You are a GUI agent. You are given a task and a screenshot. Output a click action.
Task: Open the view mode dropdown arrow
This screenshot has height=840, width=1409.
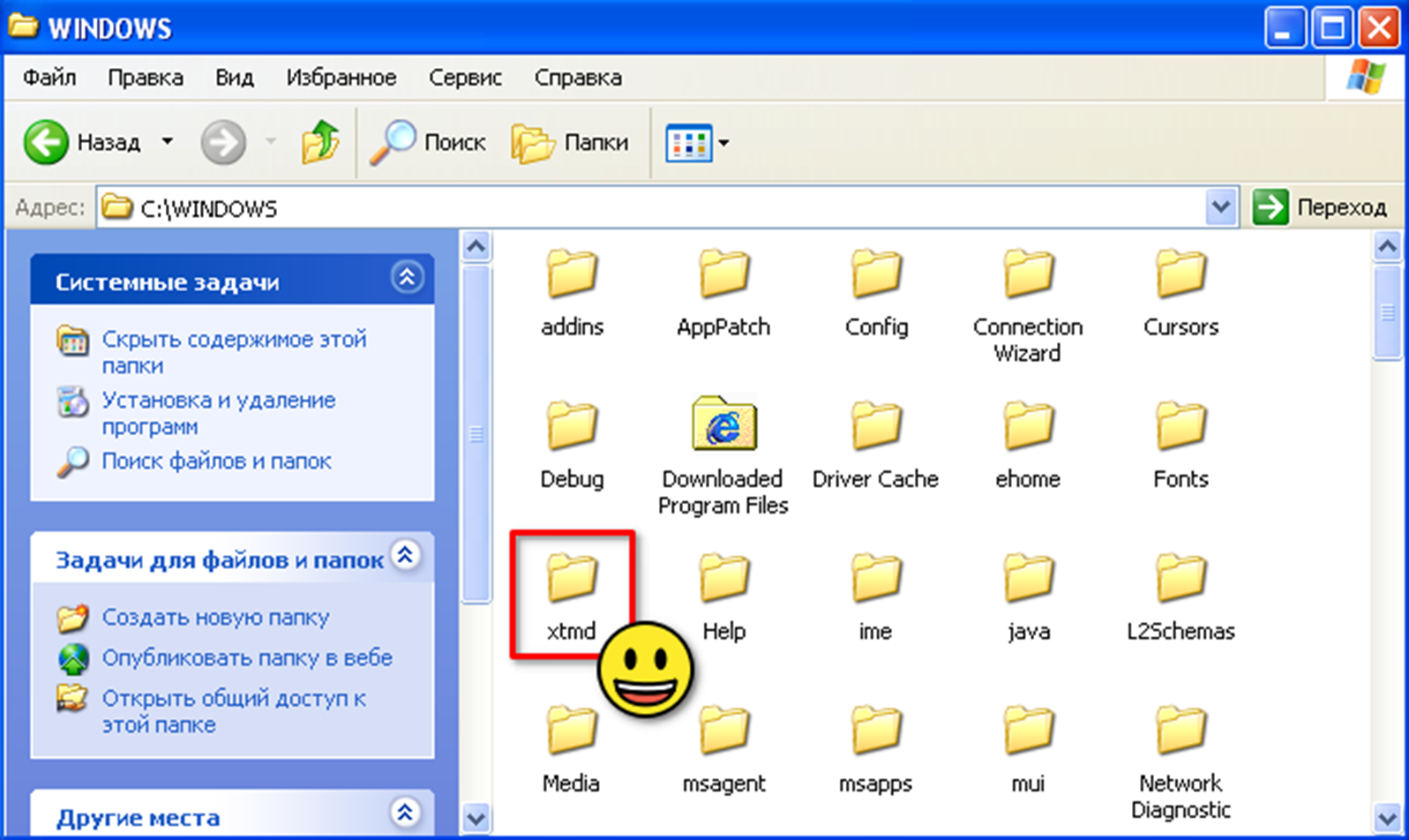coord(723,143)
